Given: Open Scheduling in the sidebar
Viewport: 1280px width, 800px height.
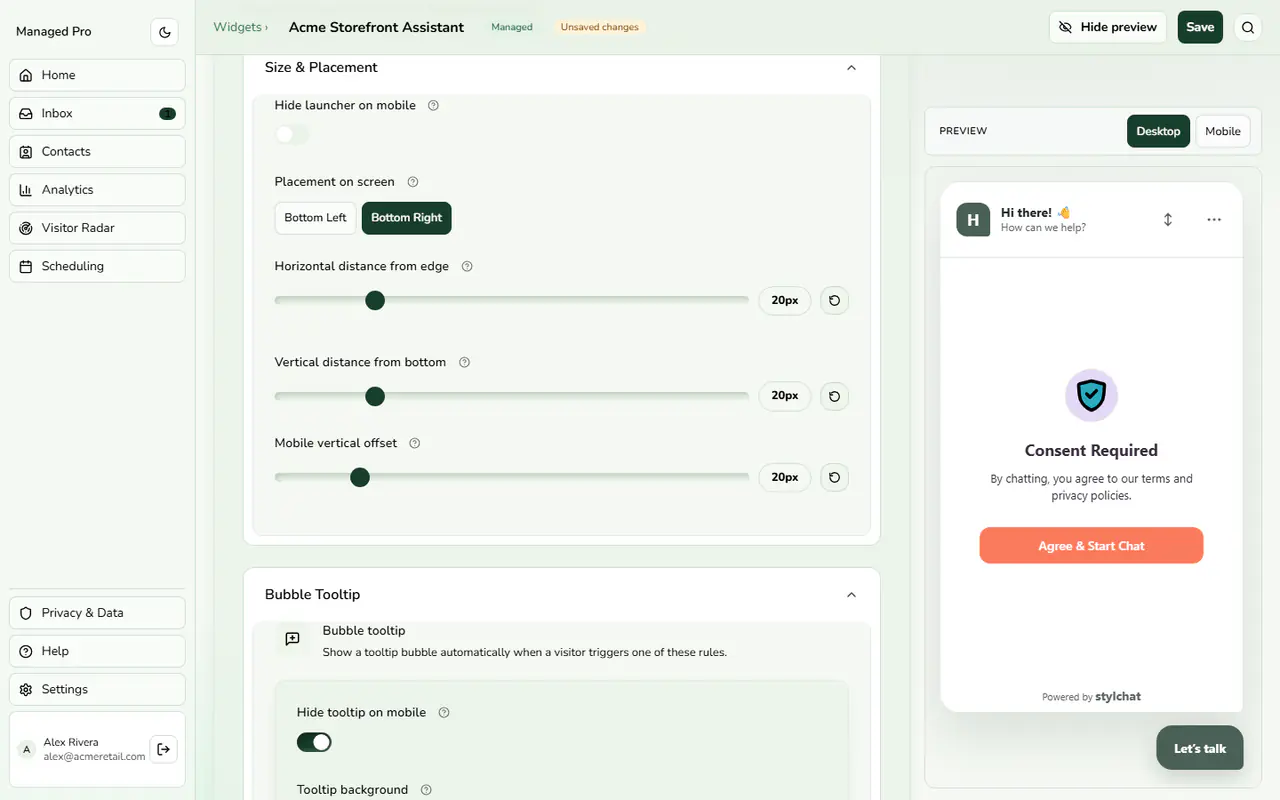Looking at the screenshot, I should 97,266.
